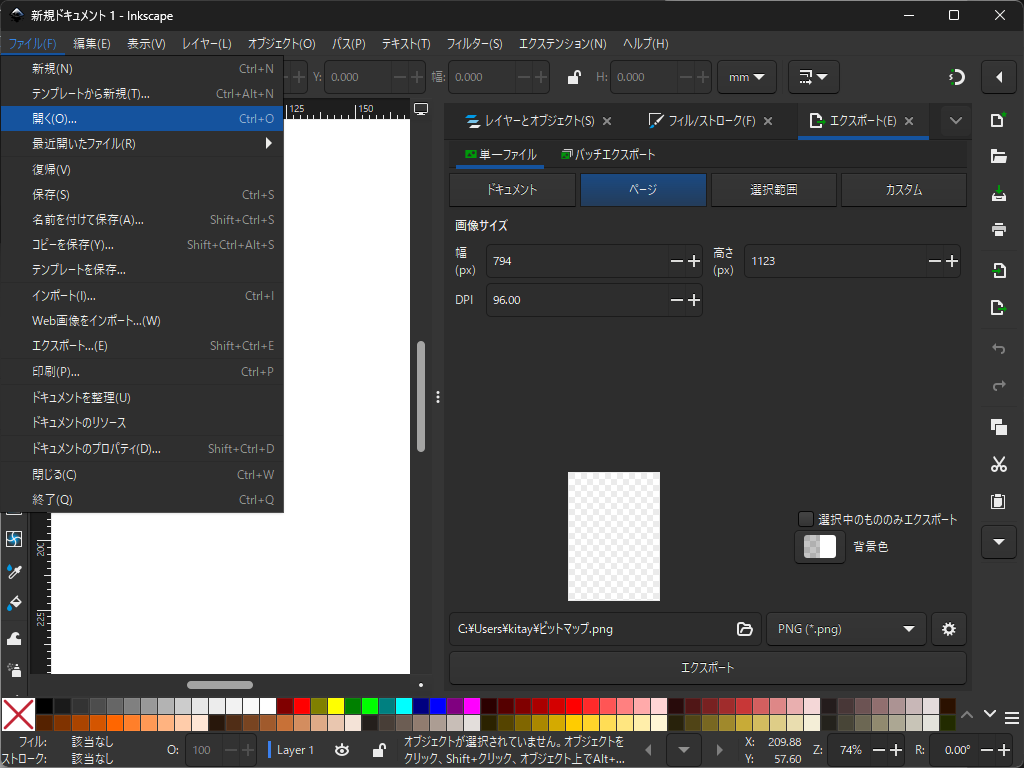This screenshot has height=768, width=1024.
Task: Select the Dropper color picker tool
Action: 14,571
